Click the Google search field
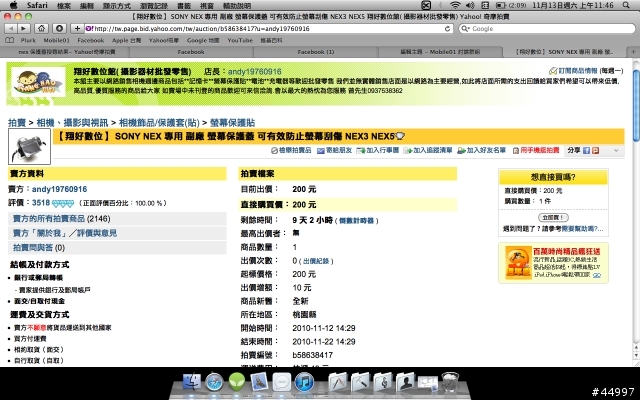This screenshot has width=640, height=400. pos(547,29)
